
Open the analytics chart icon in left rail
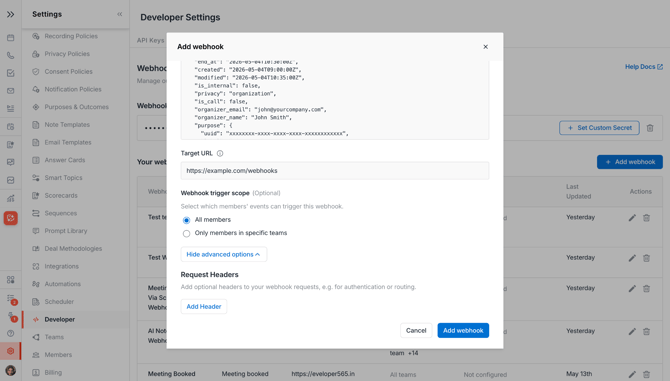(x=11, y=198)
